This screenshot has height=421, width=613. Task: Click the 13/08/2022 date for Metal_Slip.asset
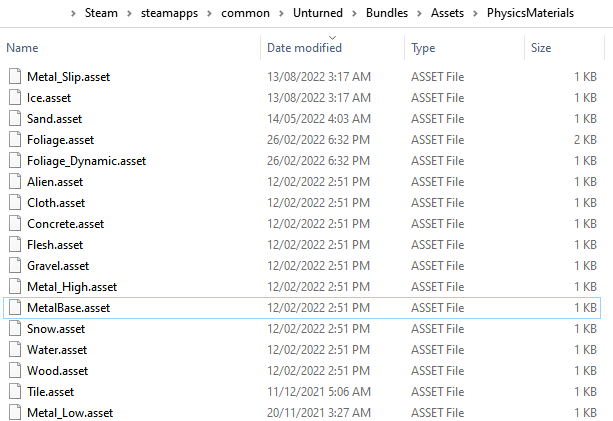319,77
